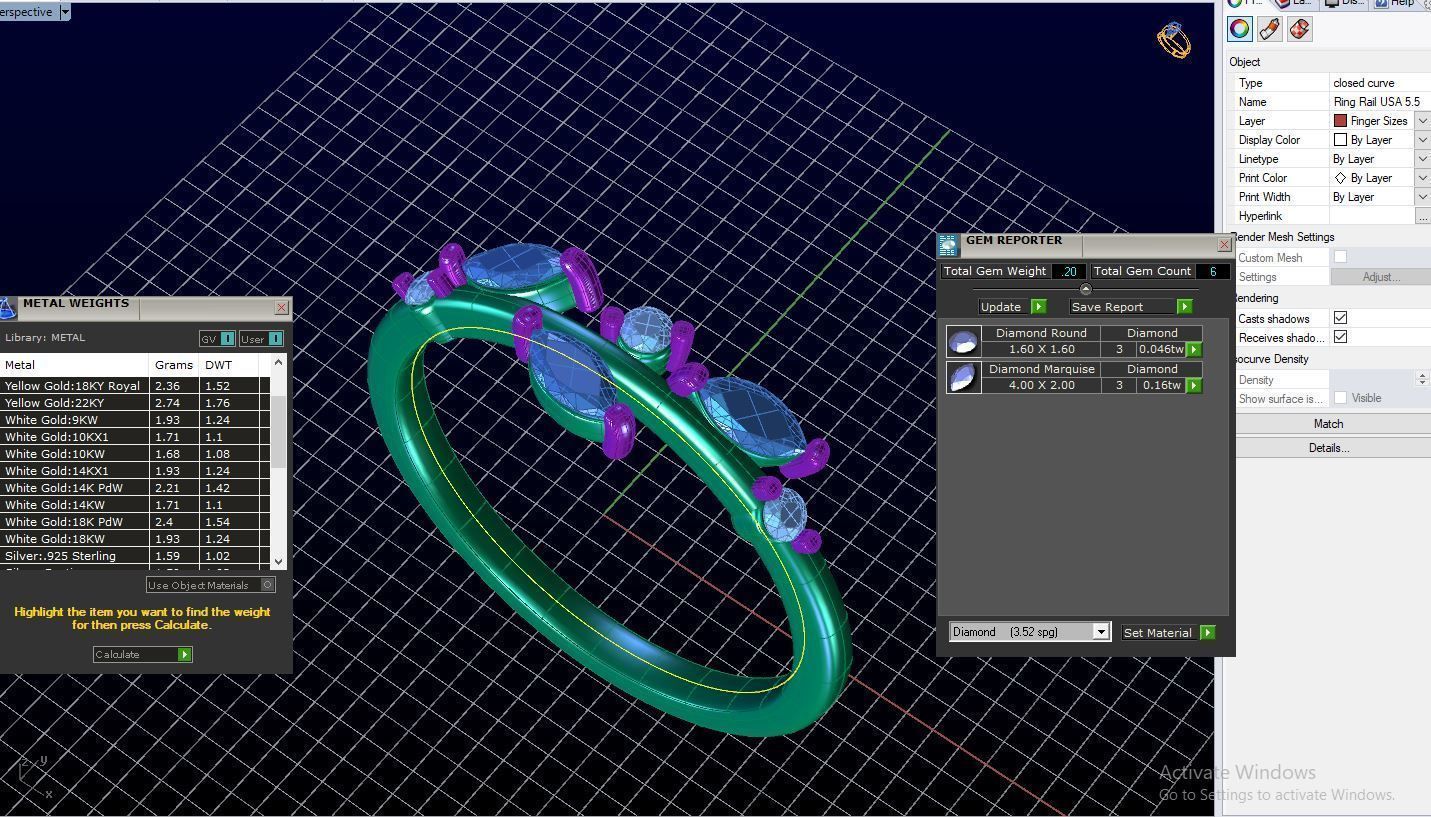This screenshot has width=1431, height=817.
Task: Open the Diamond (3.52 spg) material dropdown
Action: (1100, 632)
